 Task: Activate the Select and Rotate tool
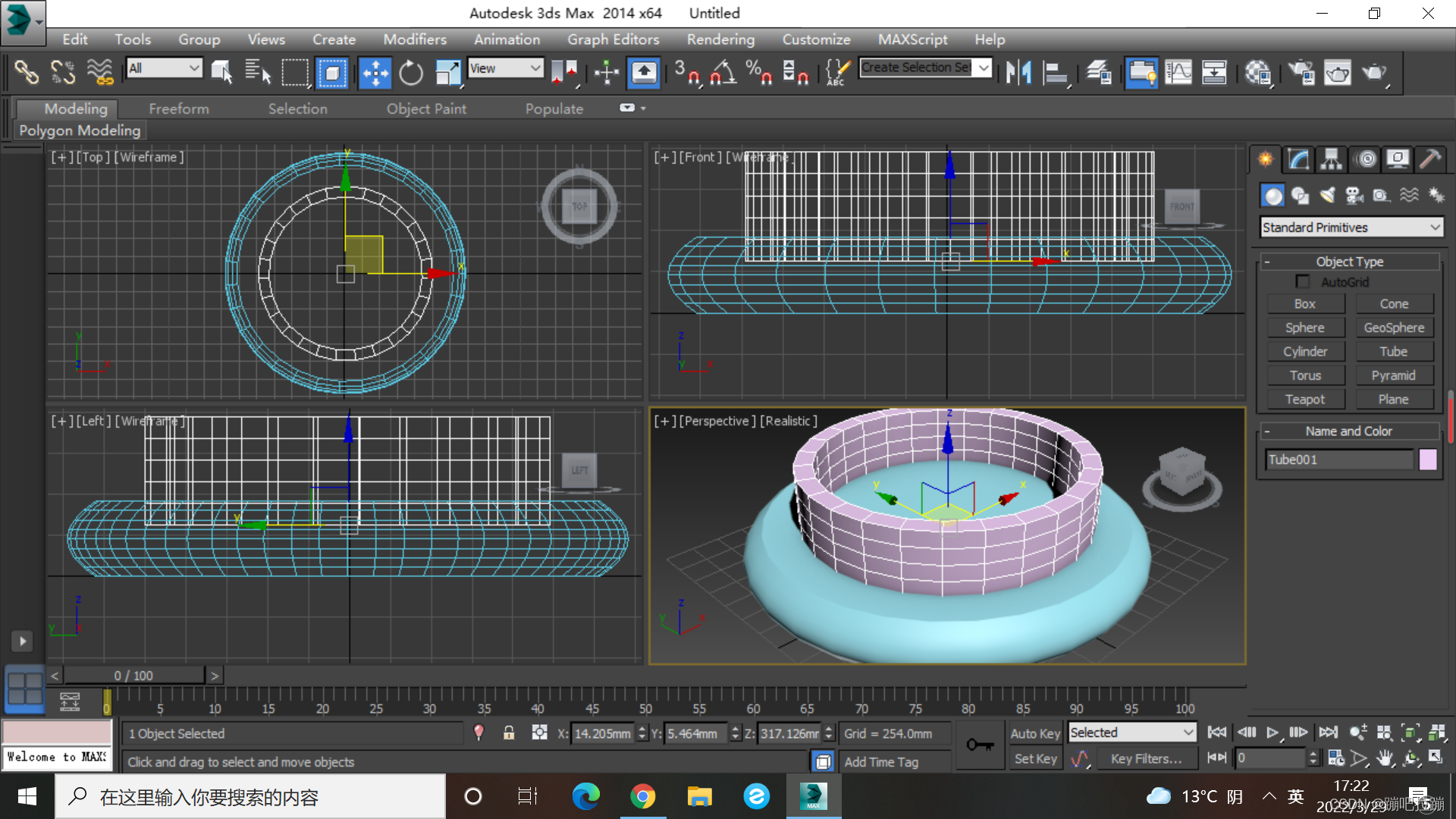point(411,73)
